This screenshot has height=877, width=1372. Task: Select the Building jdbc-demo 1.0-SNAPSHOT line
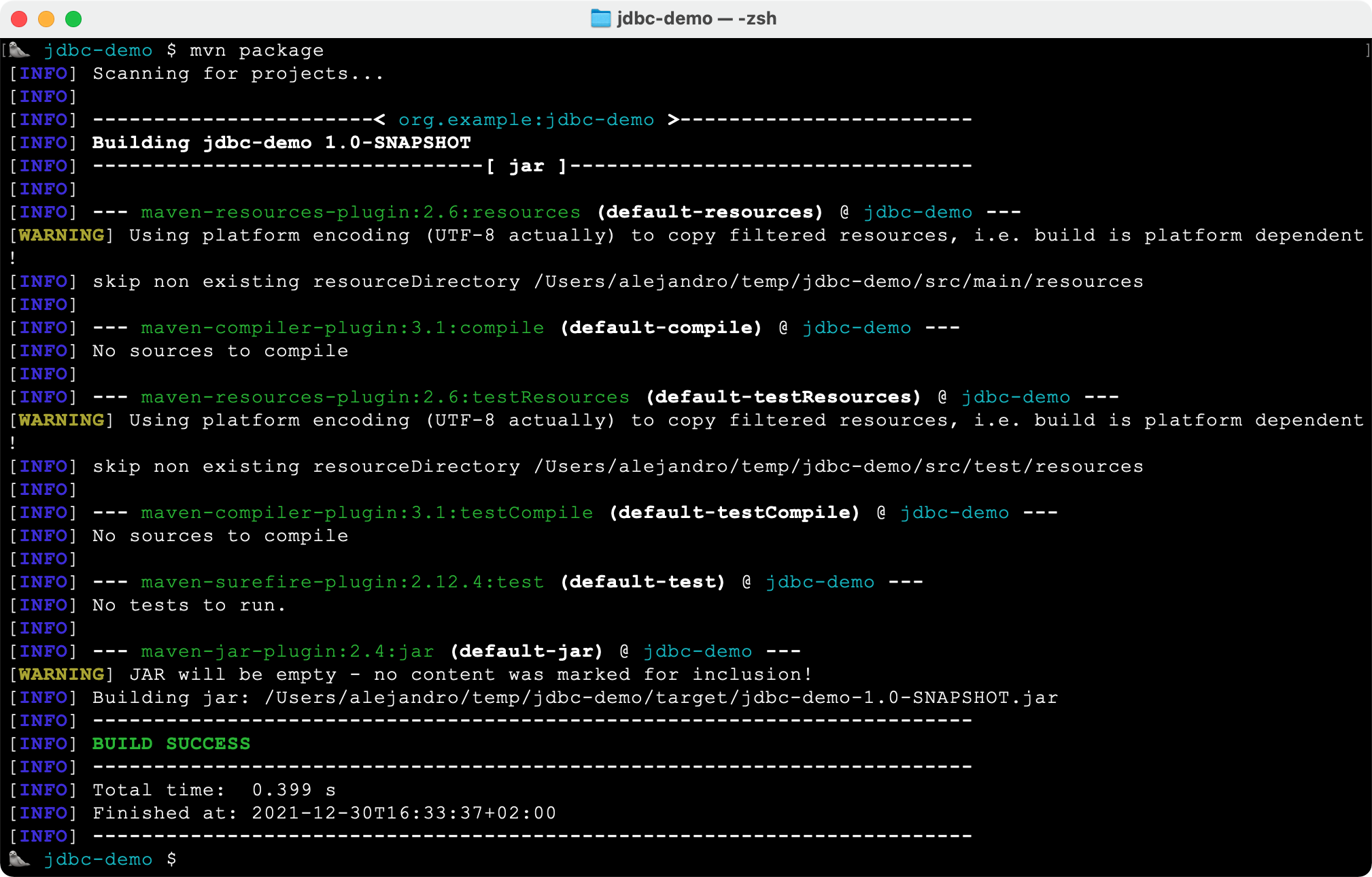pos(280,142)
